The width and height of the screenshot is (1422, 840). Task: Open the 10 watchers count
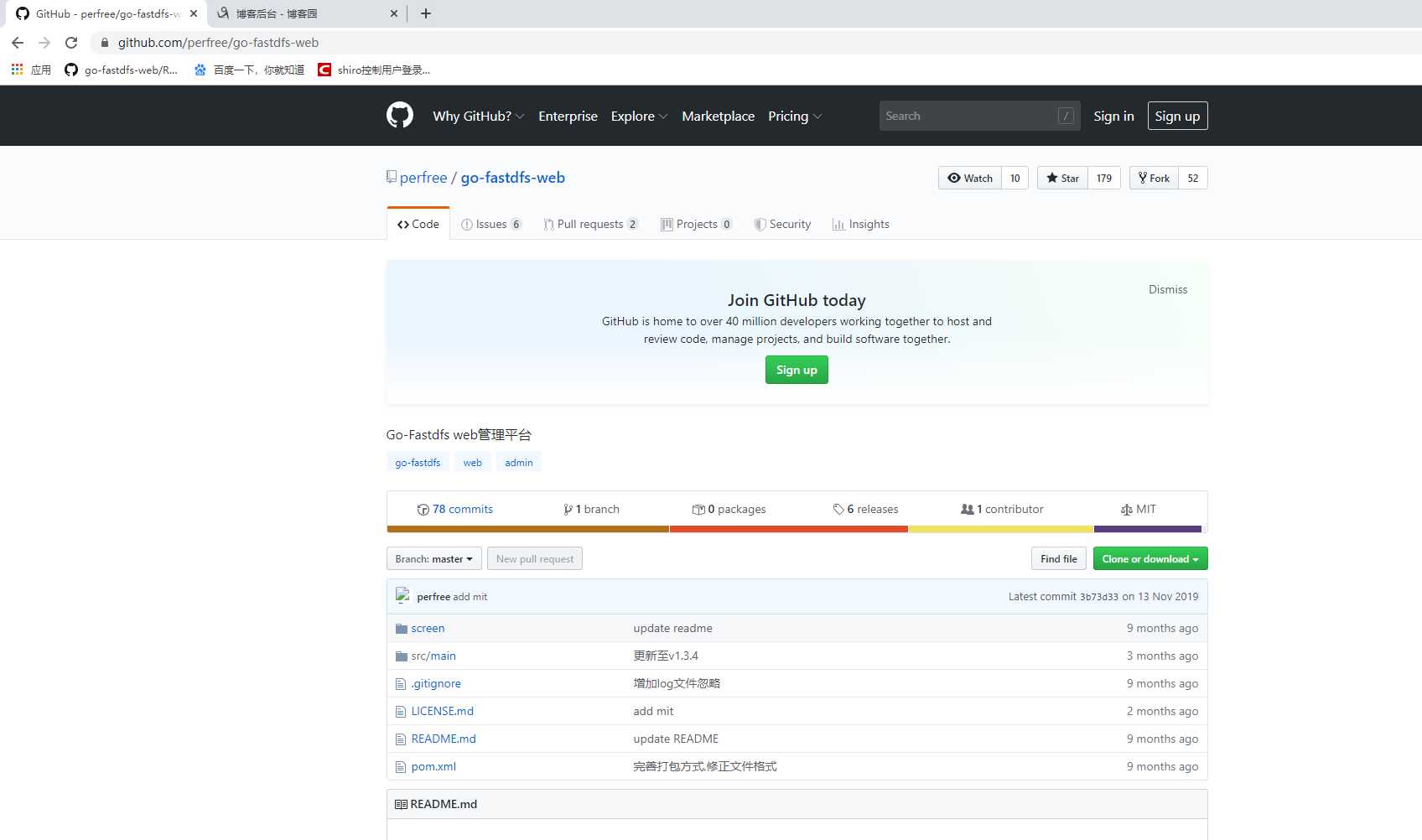click(1015, 178)
